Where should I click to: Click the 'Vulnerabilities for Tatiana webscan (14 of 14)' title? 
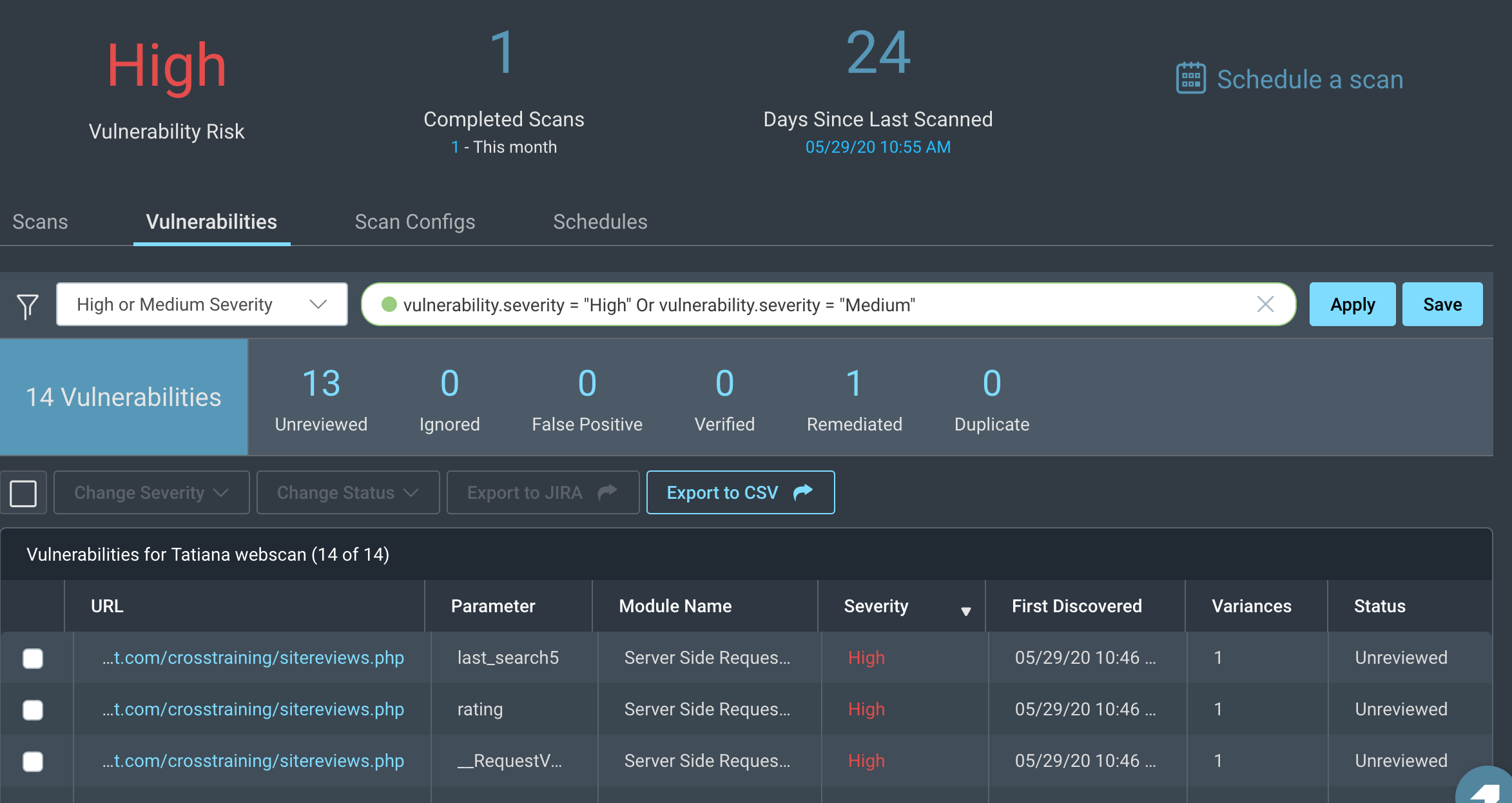click(208, 554)
